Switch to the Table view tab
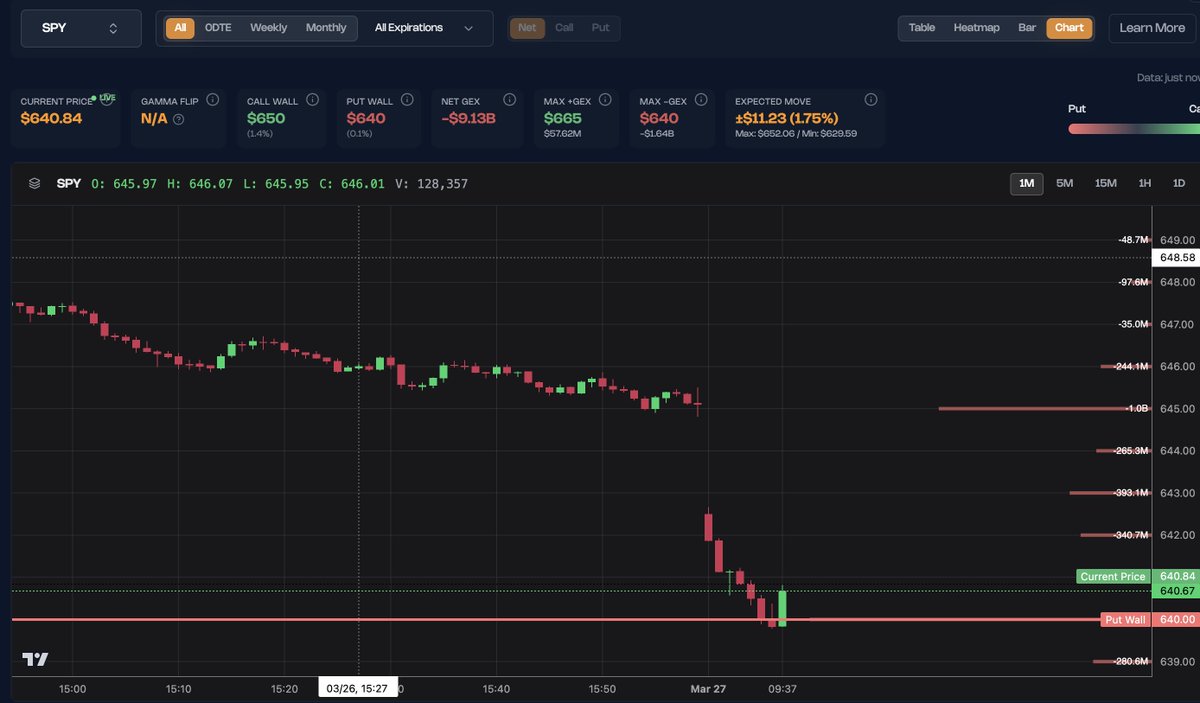Viewport: 1200px width, 703px height. tap(921, 28)
